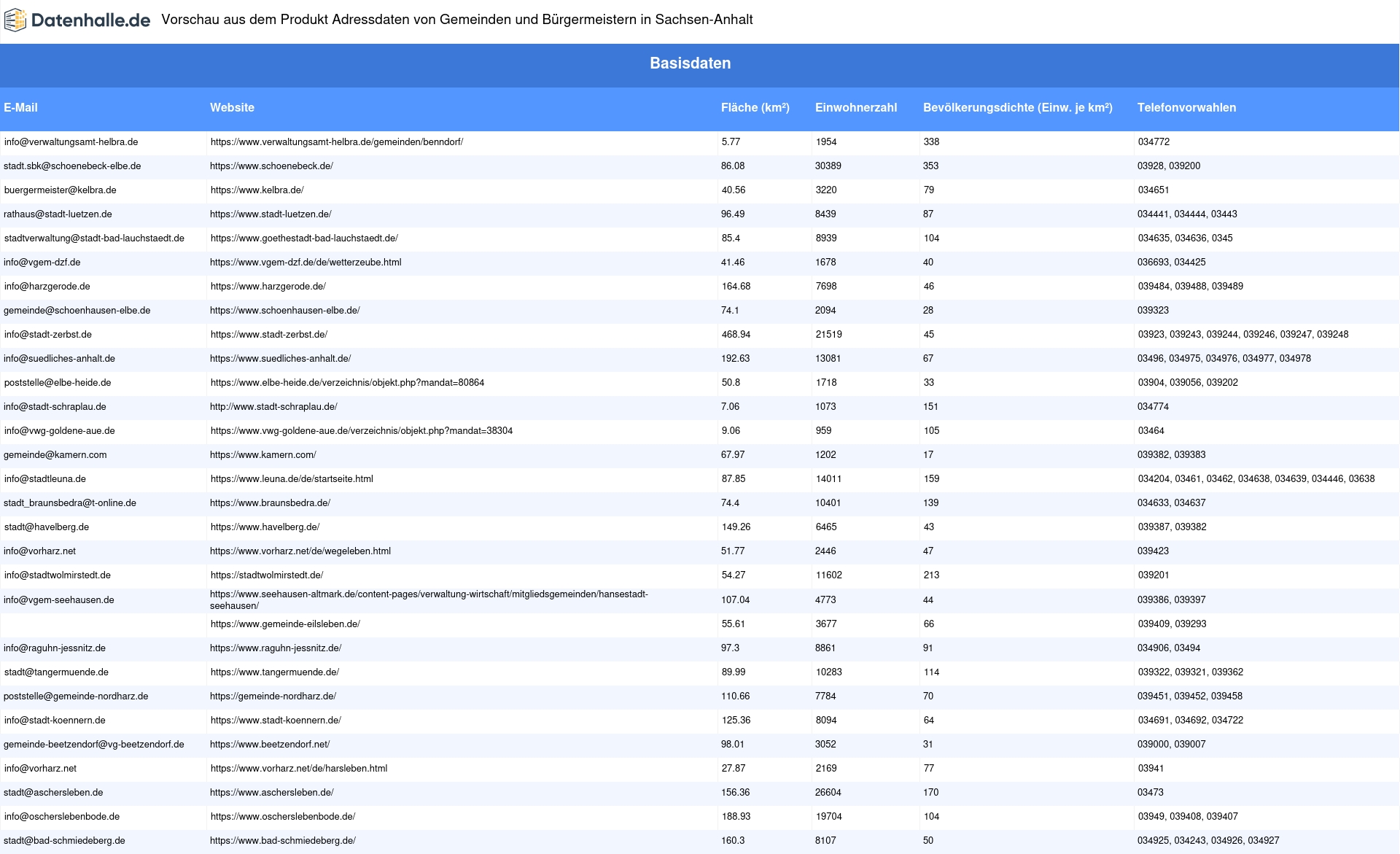Open the vgem-dzf.de wetterzeube link
The image size is (1400, 854).
[306, 263]
